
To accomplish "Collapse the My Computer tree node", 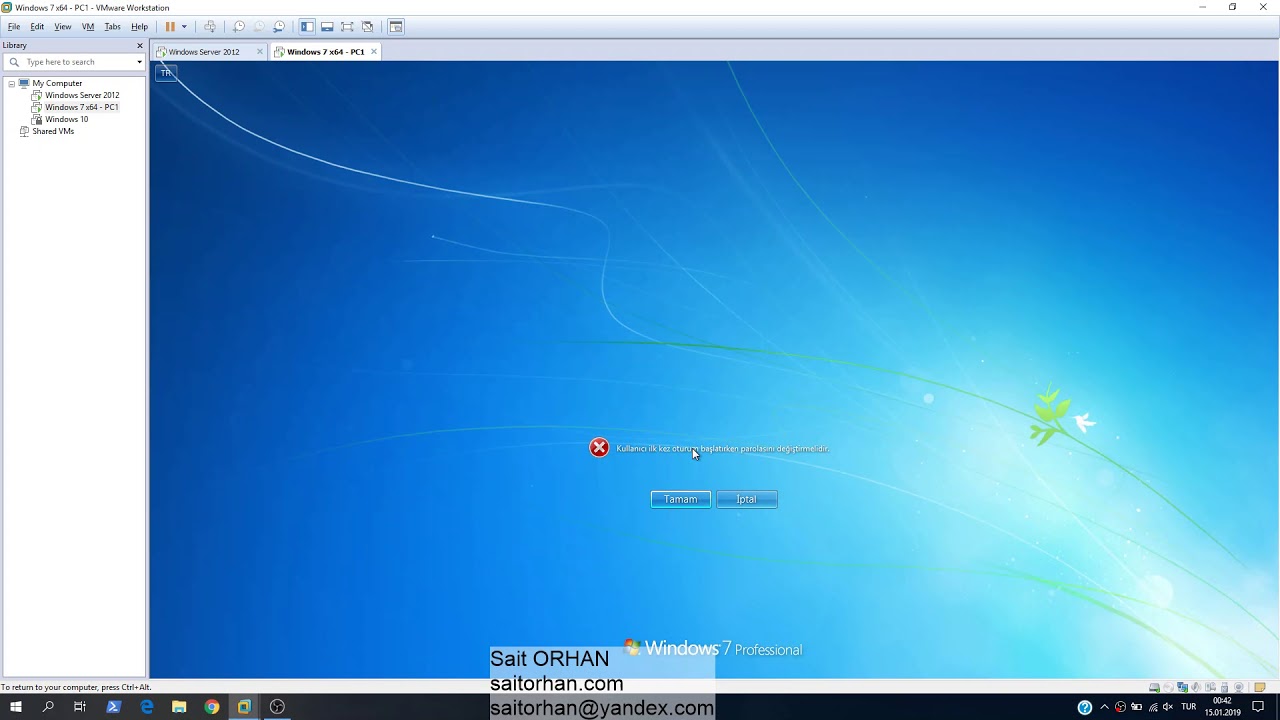I will pos(12,83).
